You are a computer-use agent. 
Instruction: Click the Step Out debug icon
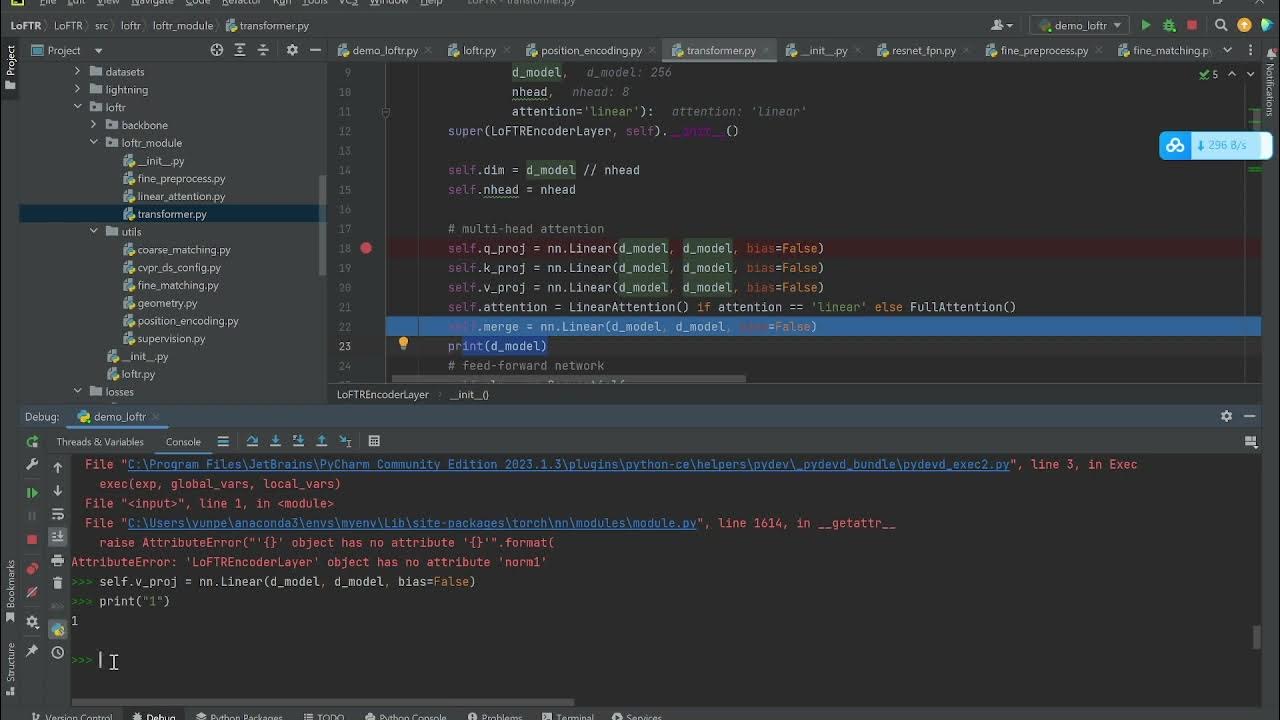[x=321, y=441]
